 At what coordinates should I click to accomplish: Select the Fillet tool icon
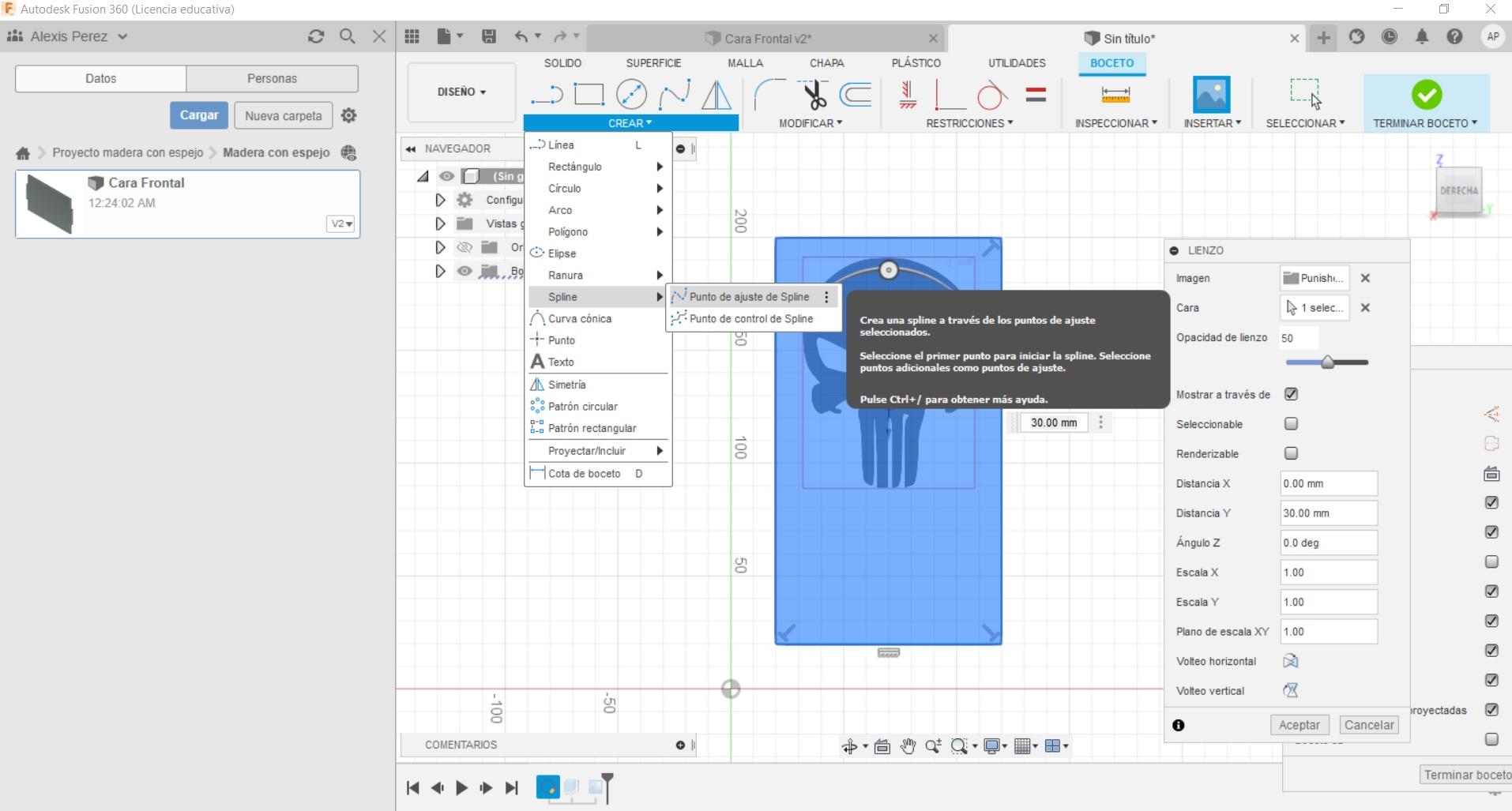pos(769,95)
